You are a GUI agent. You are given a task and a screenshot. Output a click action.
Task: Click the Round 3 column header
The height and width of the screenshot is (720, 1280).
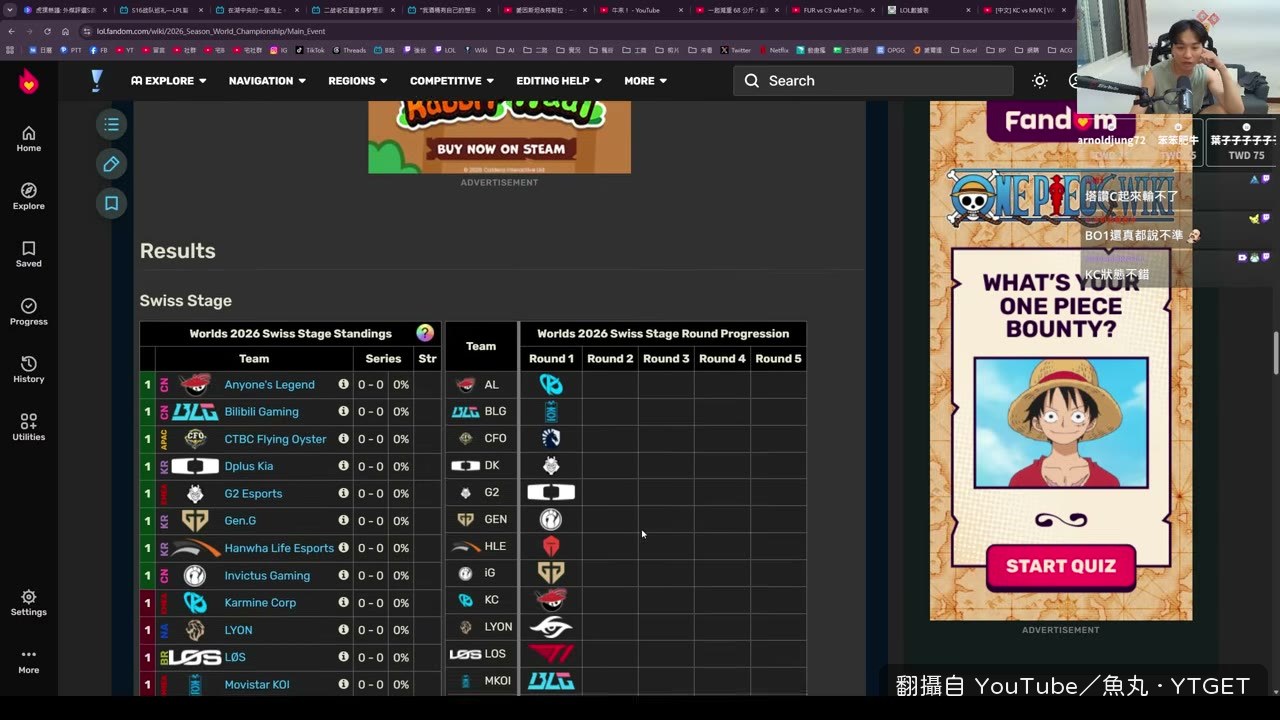tap(666, 358)
